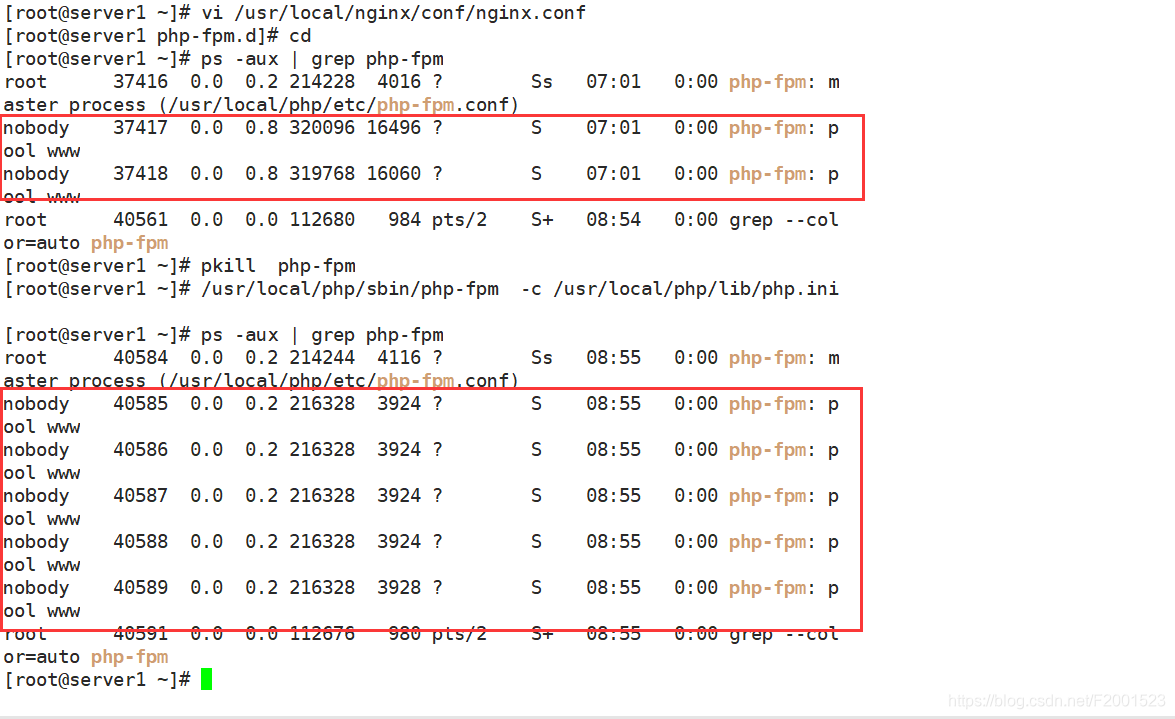1175x719 pixels.
Task: Click the 'pts/2' TTY in the 40561 row
Action: click(459, 220)
